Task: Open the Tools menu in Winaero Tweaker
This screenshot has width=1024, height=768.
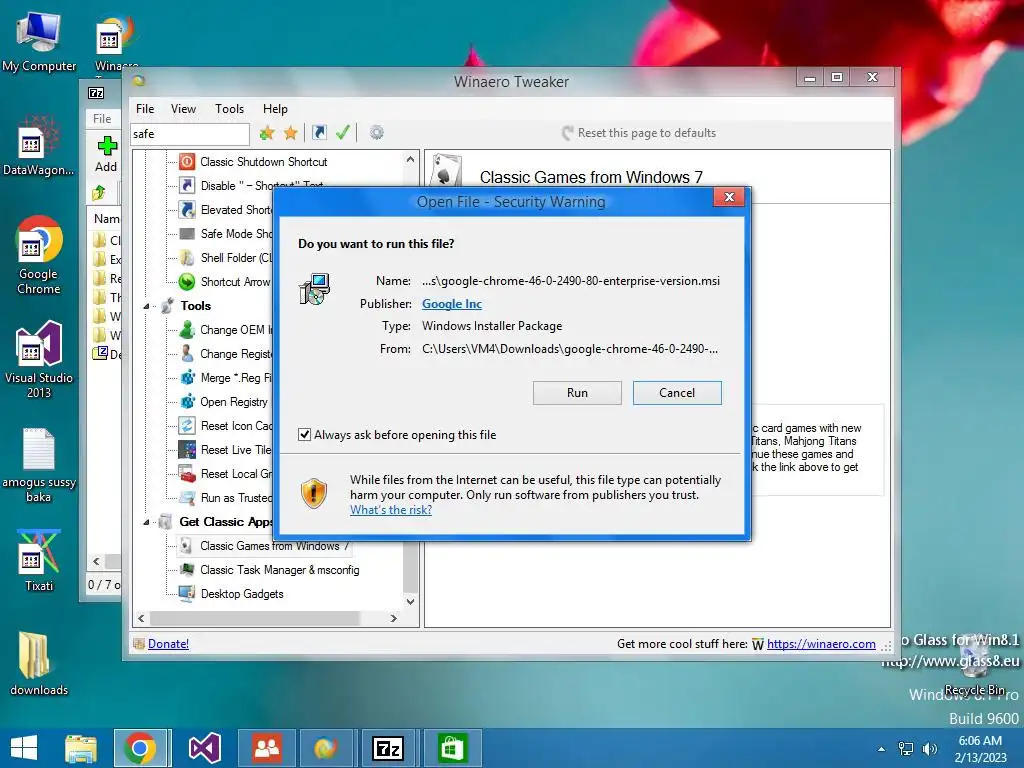Action: [229, 109]
